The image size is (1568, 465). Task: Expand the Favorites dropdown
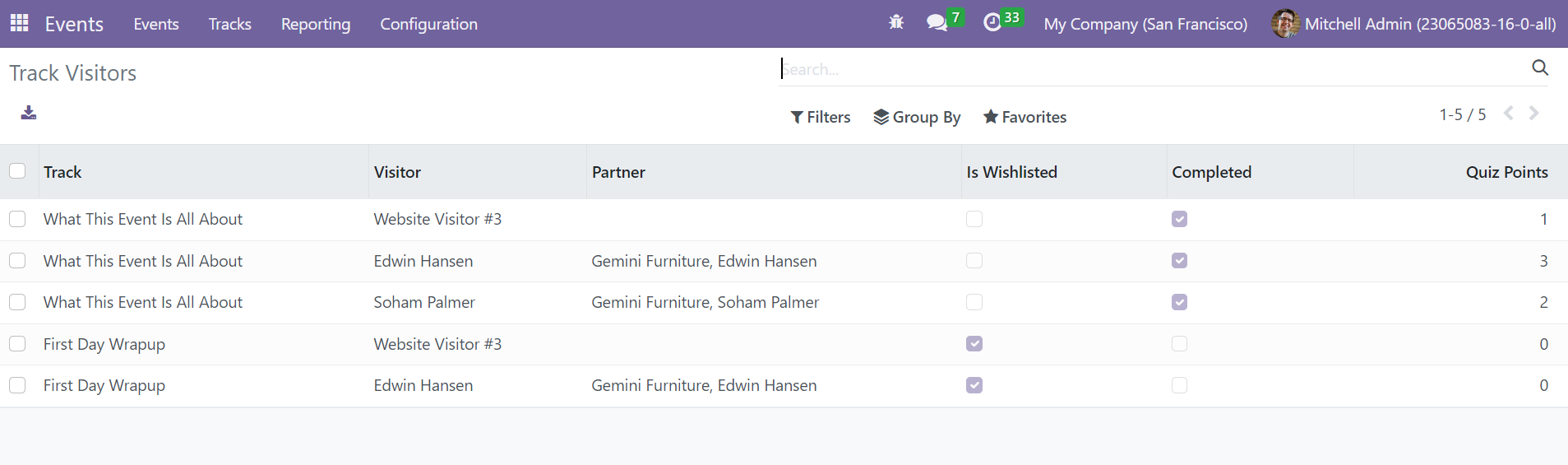point(1025,117)
